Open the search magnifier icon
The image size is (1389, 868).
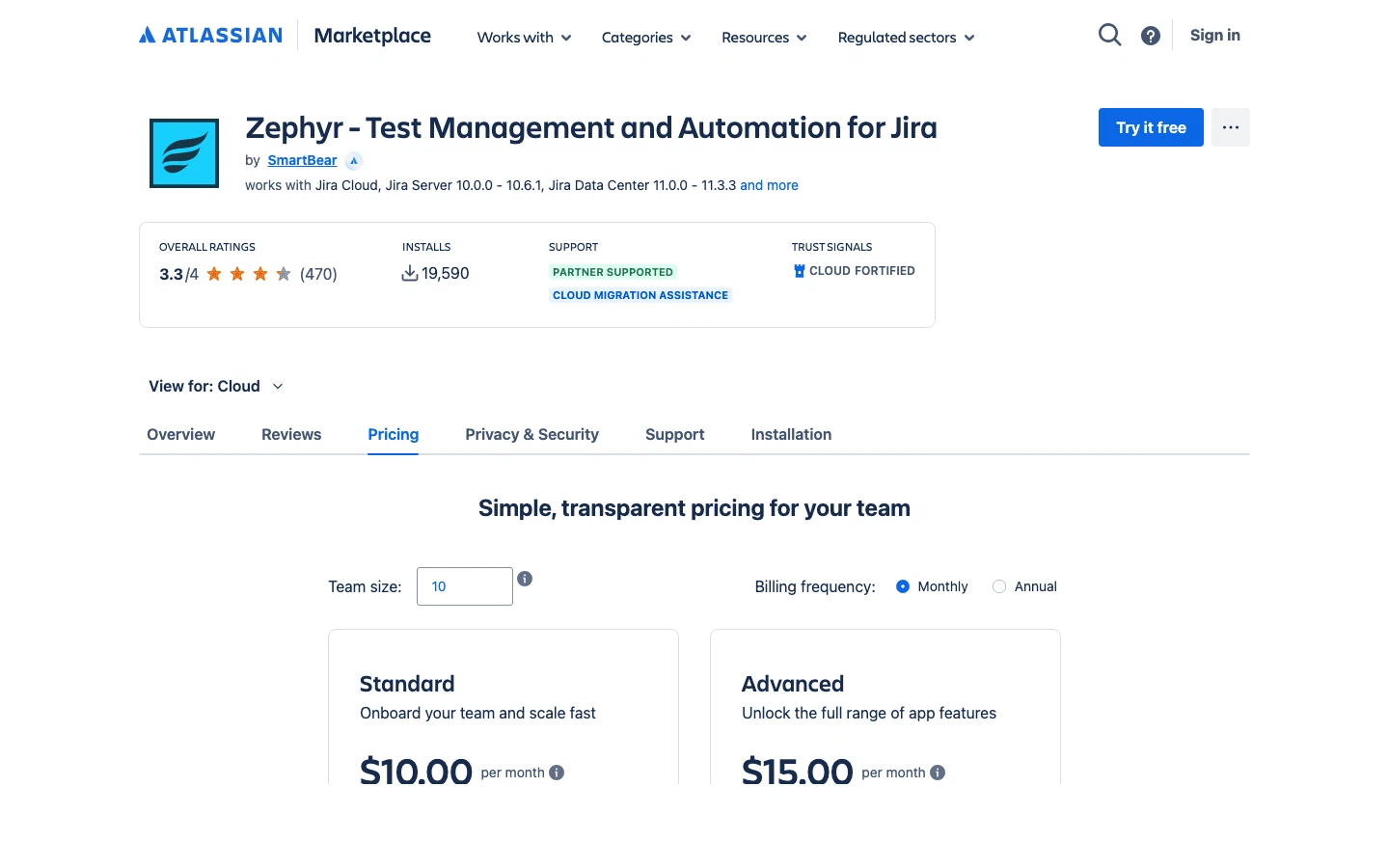(x=1109, y=36)
